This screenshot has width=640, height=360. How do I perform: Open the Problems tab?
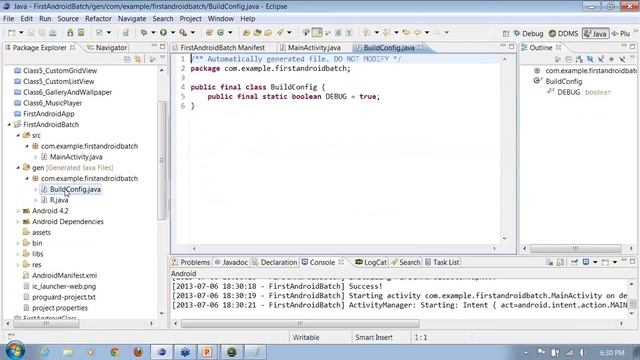191,262
